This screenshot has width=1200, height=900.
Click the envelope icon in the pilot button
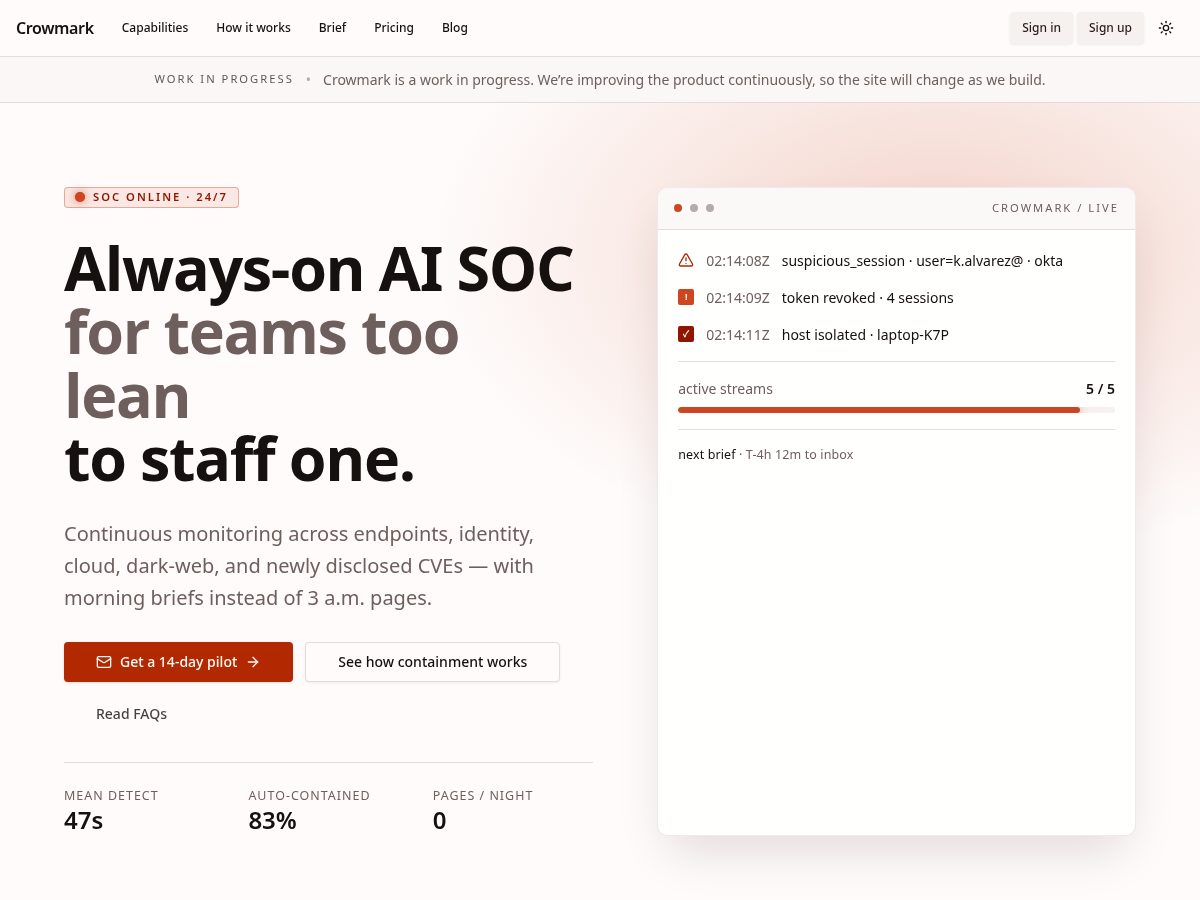pyautogui.click(x=104, y=662)
